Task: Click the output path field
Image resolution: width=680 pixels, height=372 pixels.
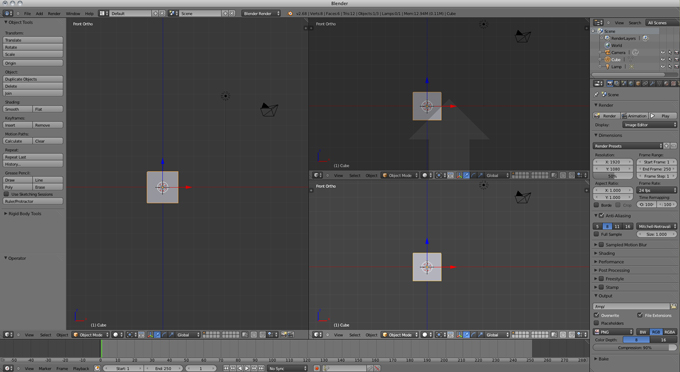Action: point(631,306)
